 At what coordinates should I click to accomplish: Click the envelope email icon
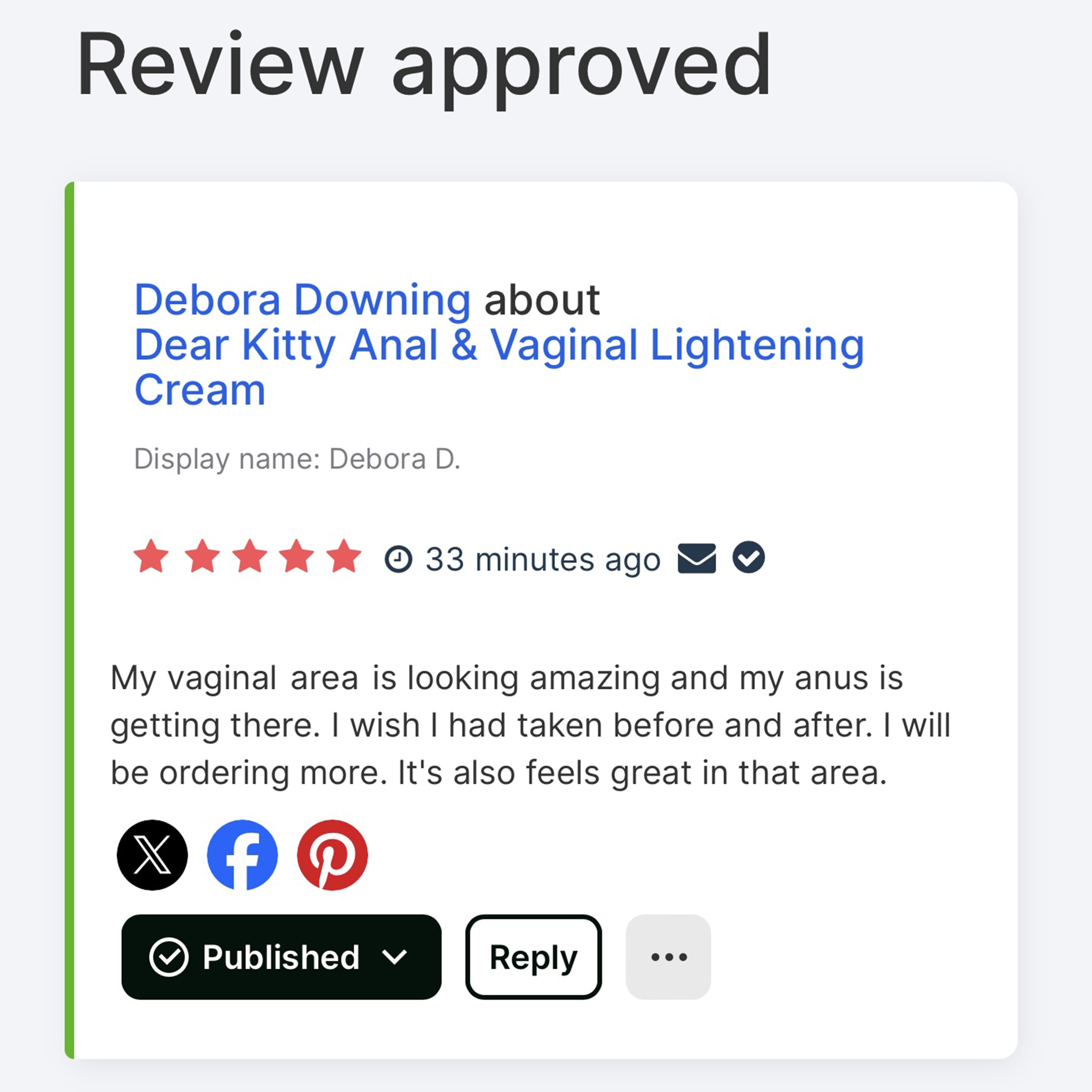click(697, 558)
